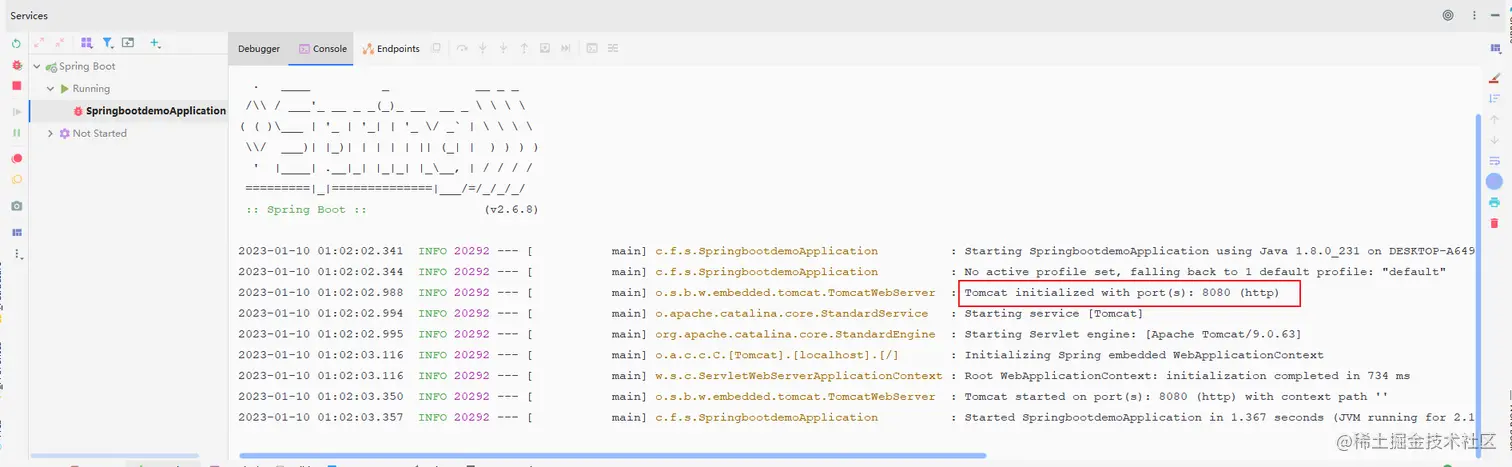Screen dimensions: 1512x467
Task: Click the down arrow on console toolbar
Action: point(1495,140)
